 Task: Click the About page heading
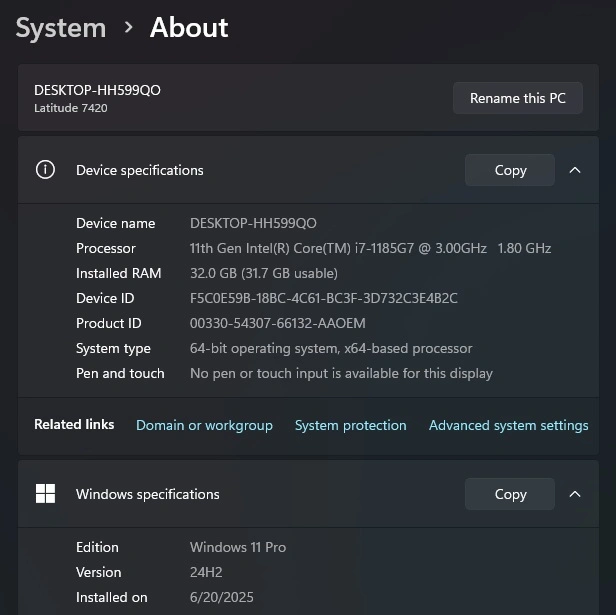[x=189, y=28]
